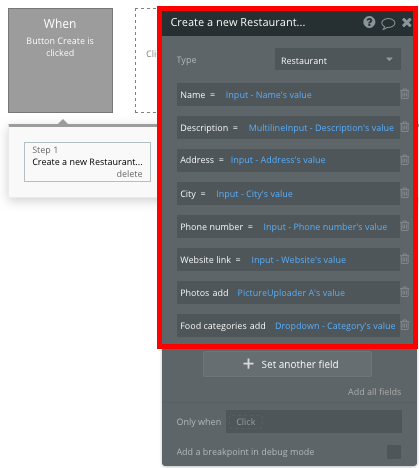
Task: Close the Create a new Restaurant panel
Action: click(x=407, y=22)
